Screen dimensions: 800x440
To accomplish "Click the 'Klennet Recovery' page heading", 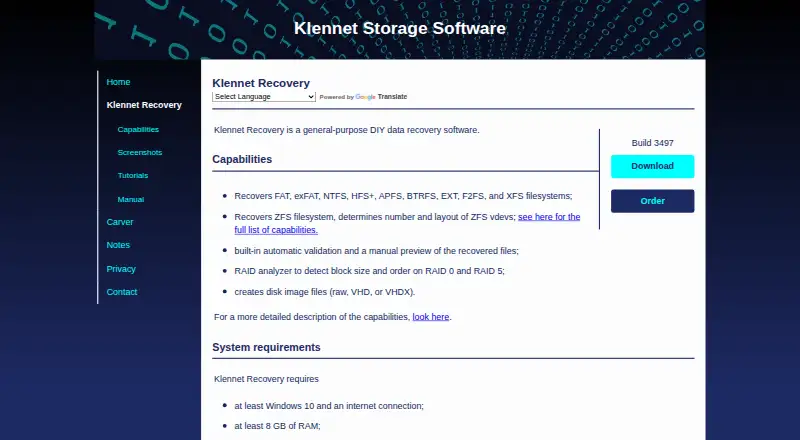I will point(261,83).
